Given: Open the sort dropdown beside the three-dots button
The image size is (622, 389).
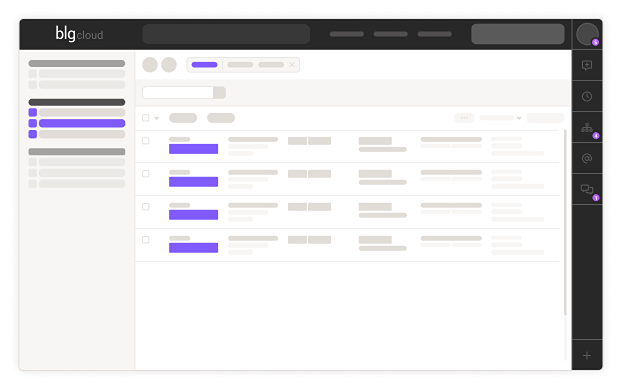Looking at the screenshot, I should point(500,118).
